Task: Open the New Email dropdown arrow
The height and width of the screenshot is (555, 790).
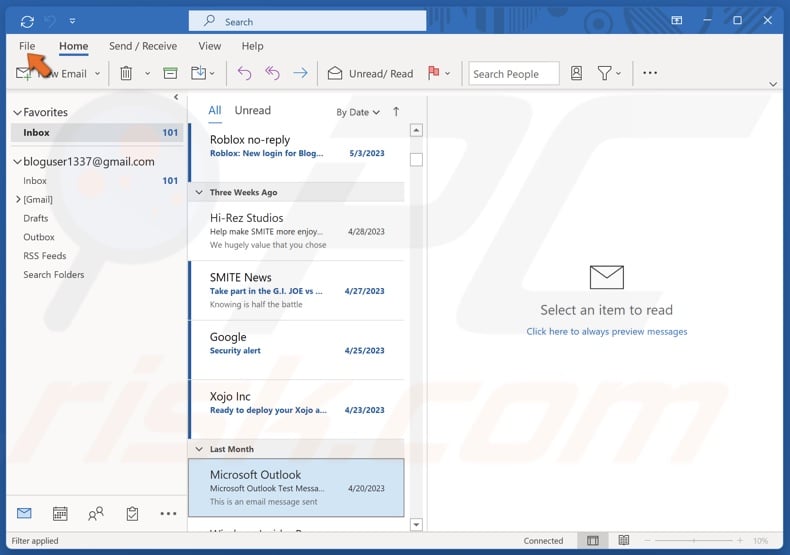Action: click(x=98, y=74)
